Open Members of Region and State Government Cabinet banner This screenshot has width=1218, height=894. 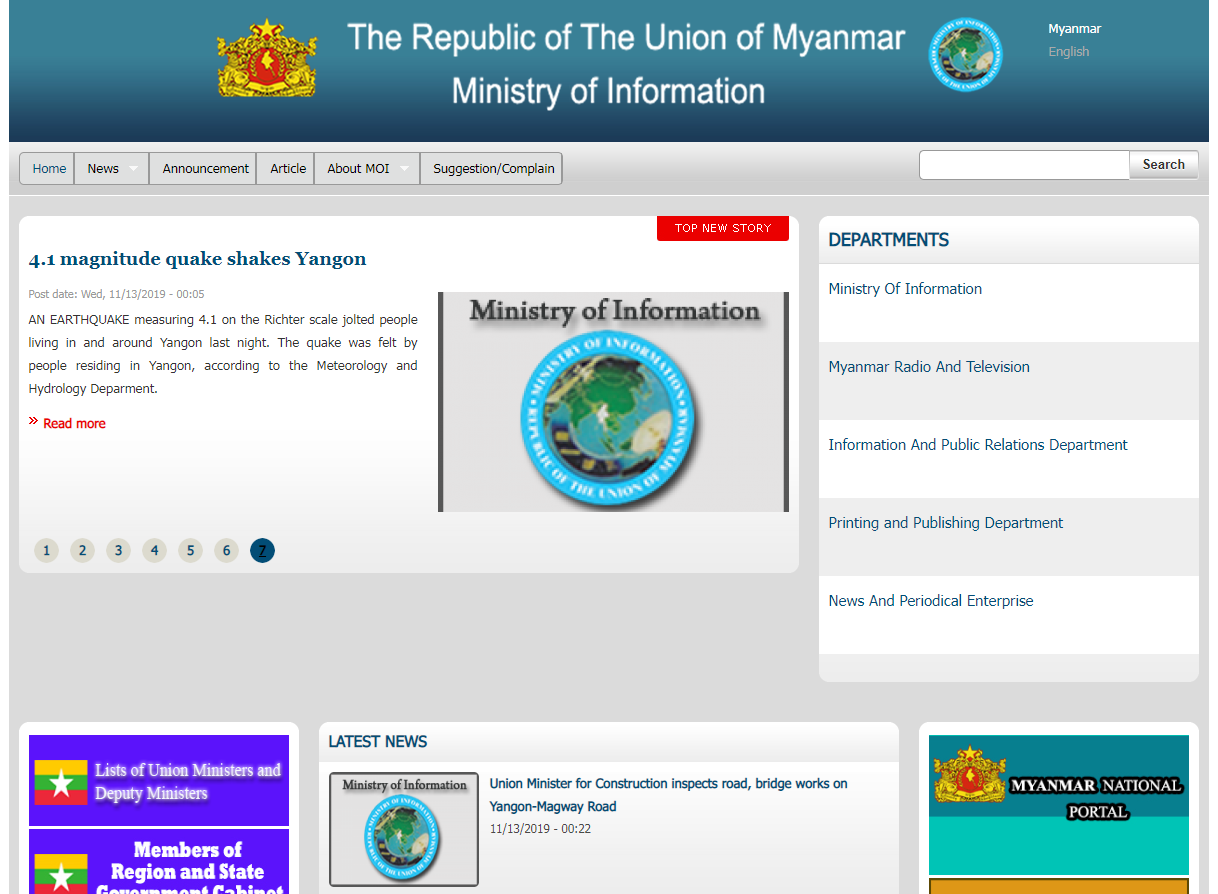tap(159, 862)
